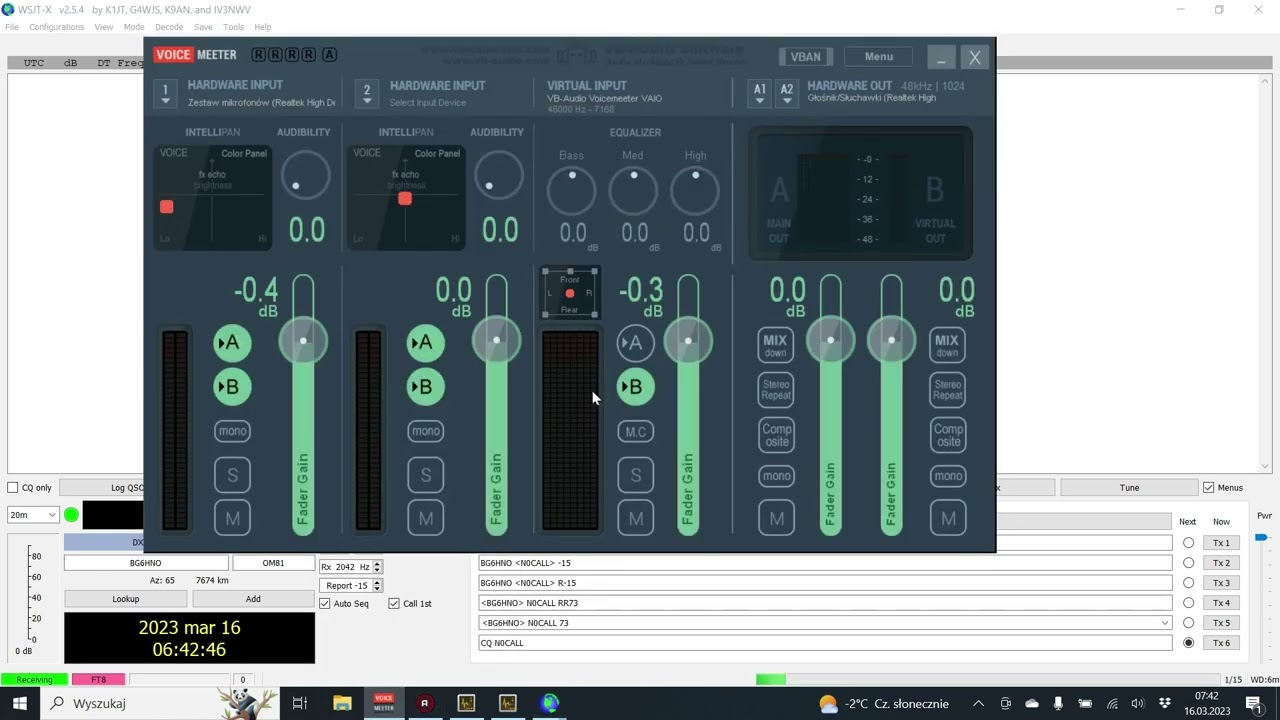Image resolution: width=1280 pixels, height=720 pixels.
Task: Toggle bus B on Hardware Input 1
Action: (232, 387)
